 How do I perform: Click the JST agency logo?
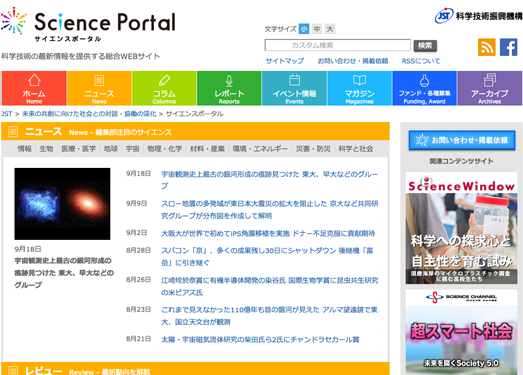pyautogui.click(x=478, y=15)
